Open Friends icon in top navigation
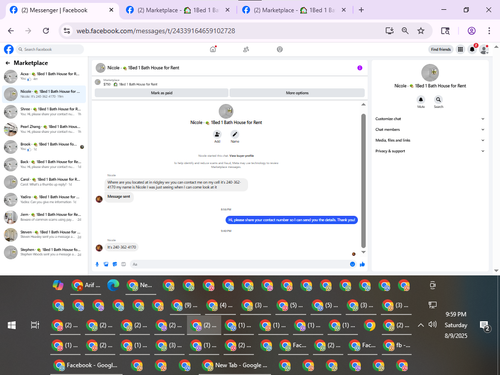 [246, 49]
